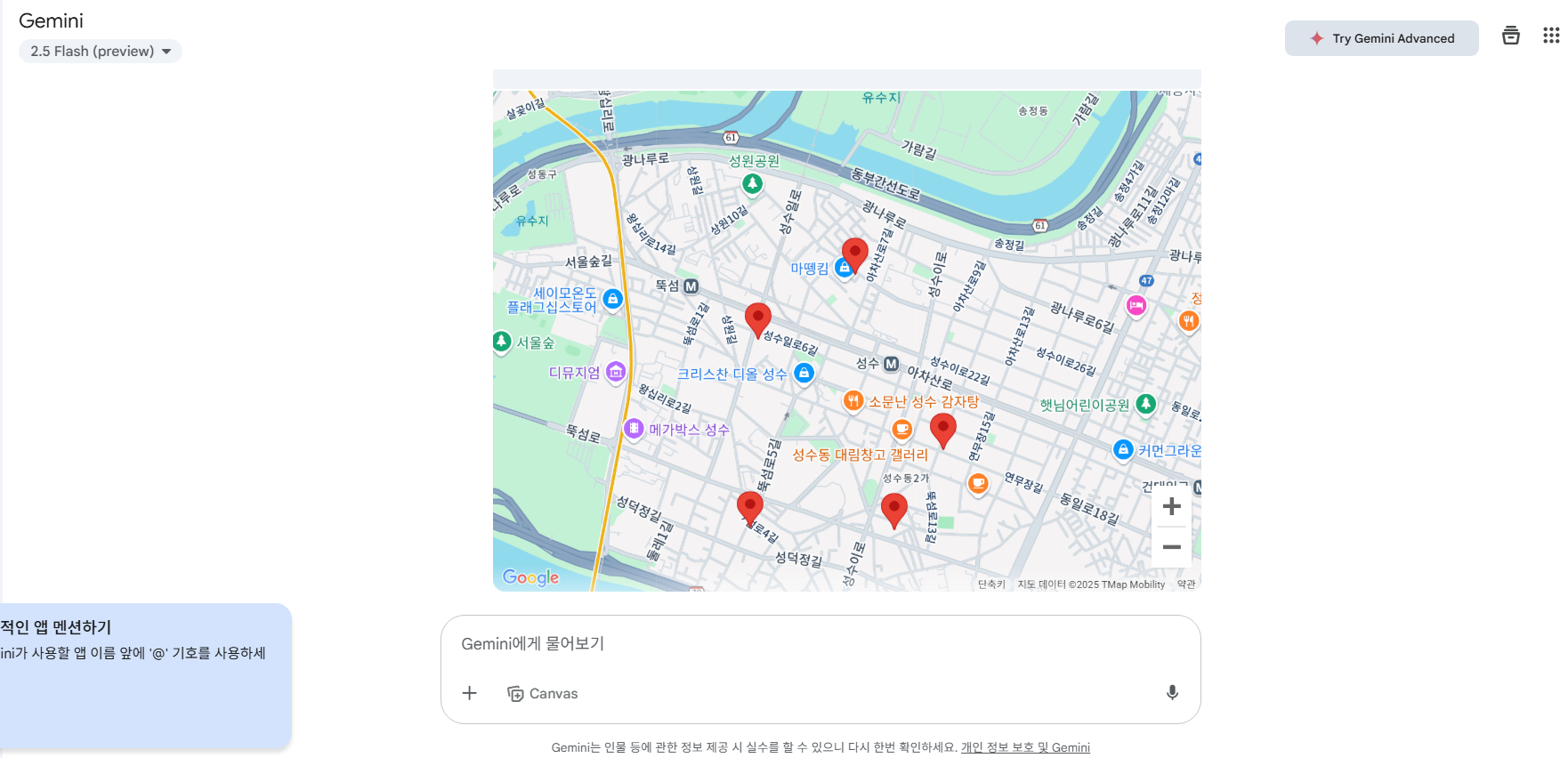1568x758 pixels.
Task: Click the red pin beside 성덕정길 at lower left
Action: (750, 509)
